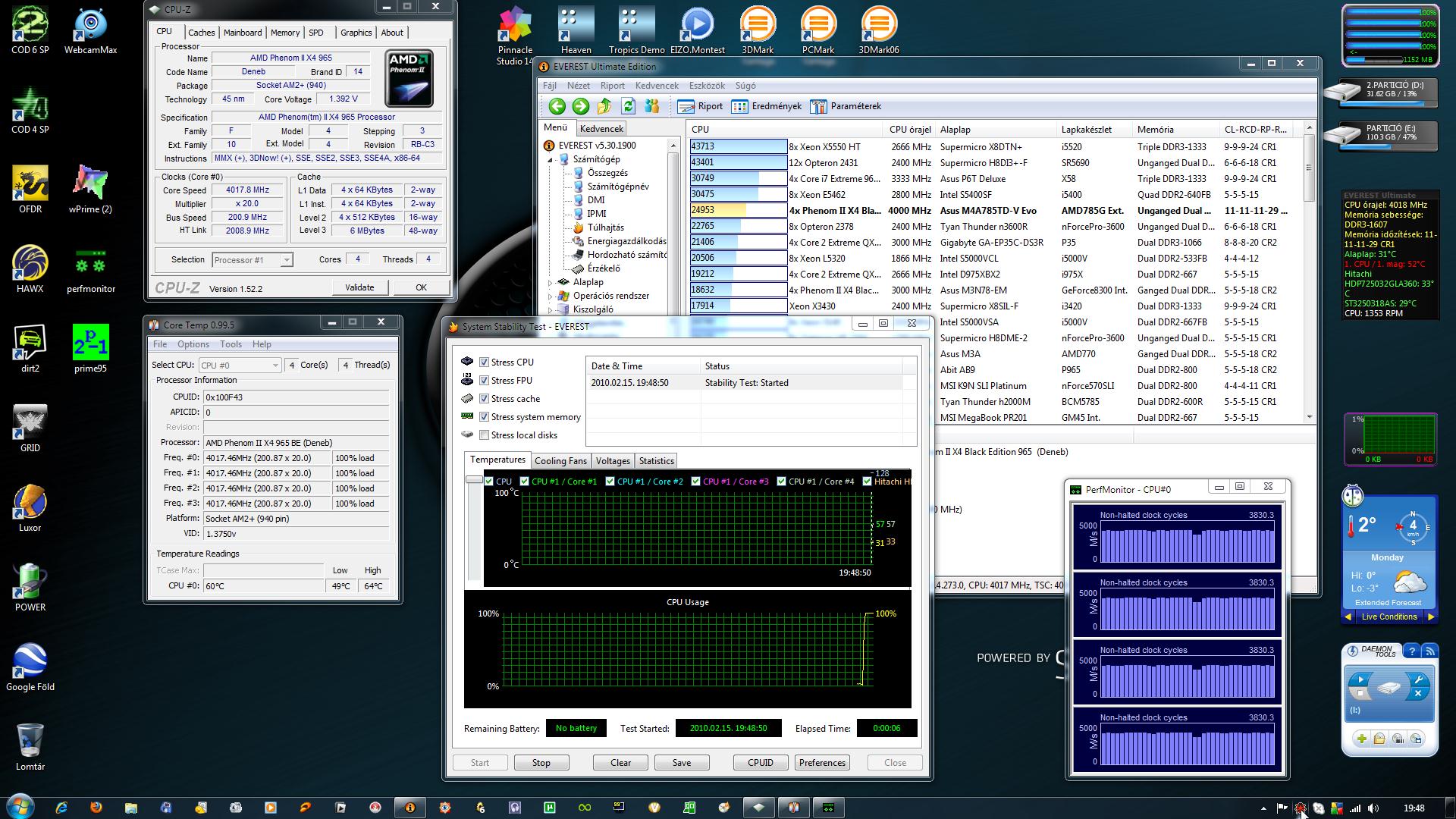Open Paraméterek in EVEREST toolbar
Screen dimensions: 1456x819
click(846, 106)
